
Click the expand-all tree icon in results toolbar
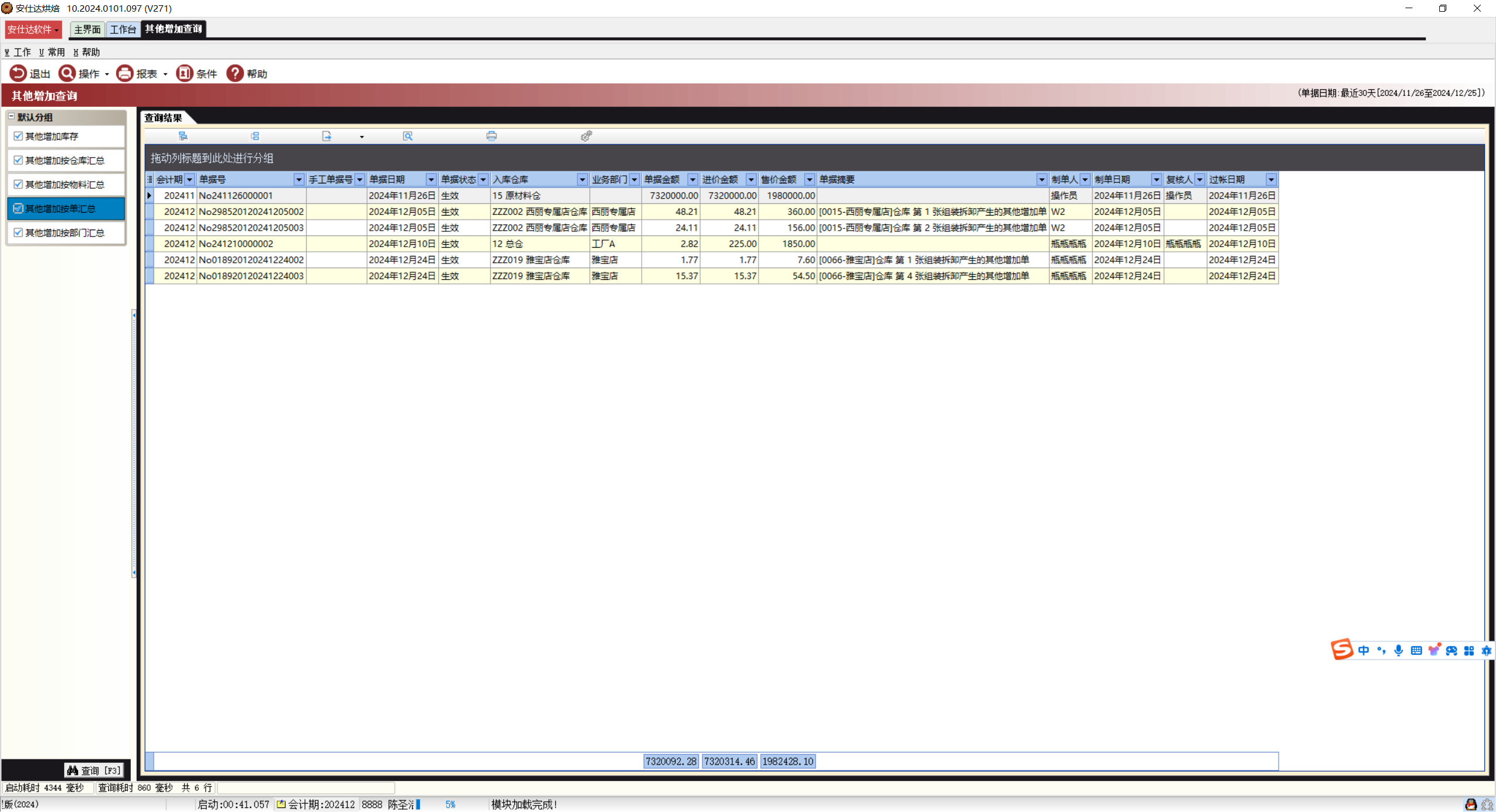point(183,136)
